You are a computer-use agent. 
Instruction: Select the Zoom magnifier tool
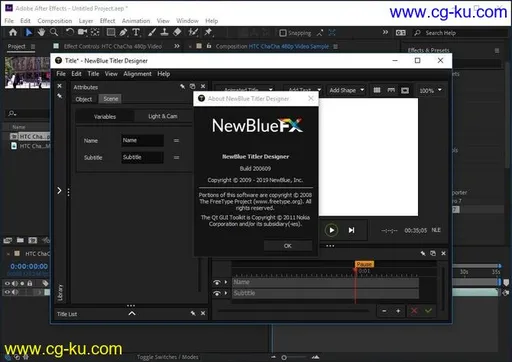[x=54, y=32]
